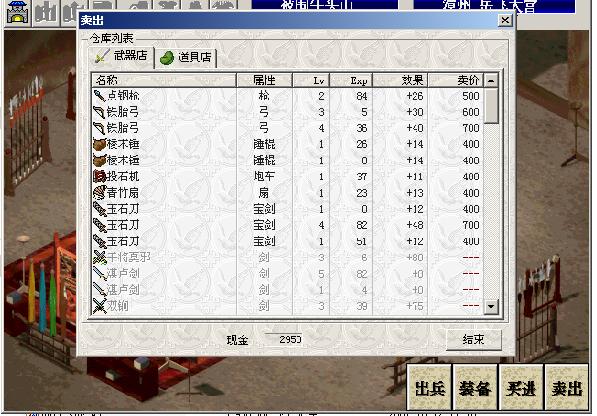597x416 pixels.
Task: Open the 买进 buy panel
Action: [521, 387]
